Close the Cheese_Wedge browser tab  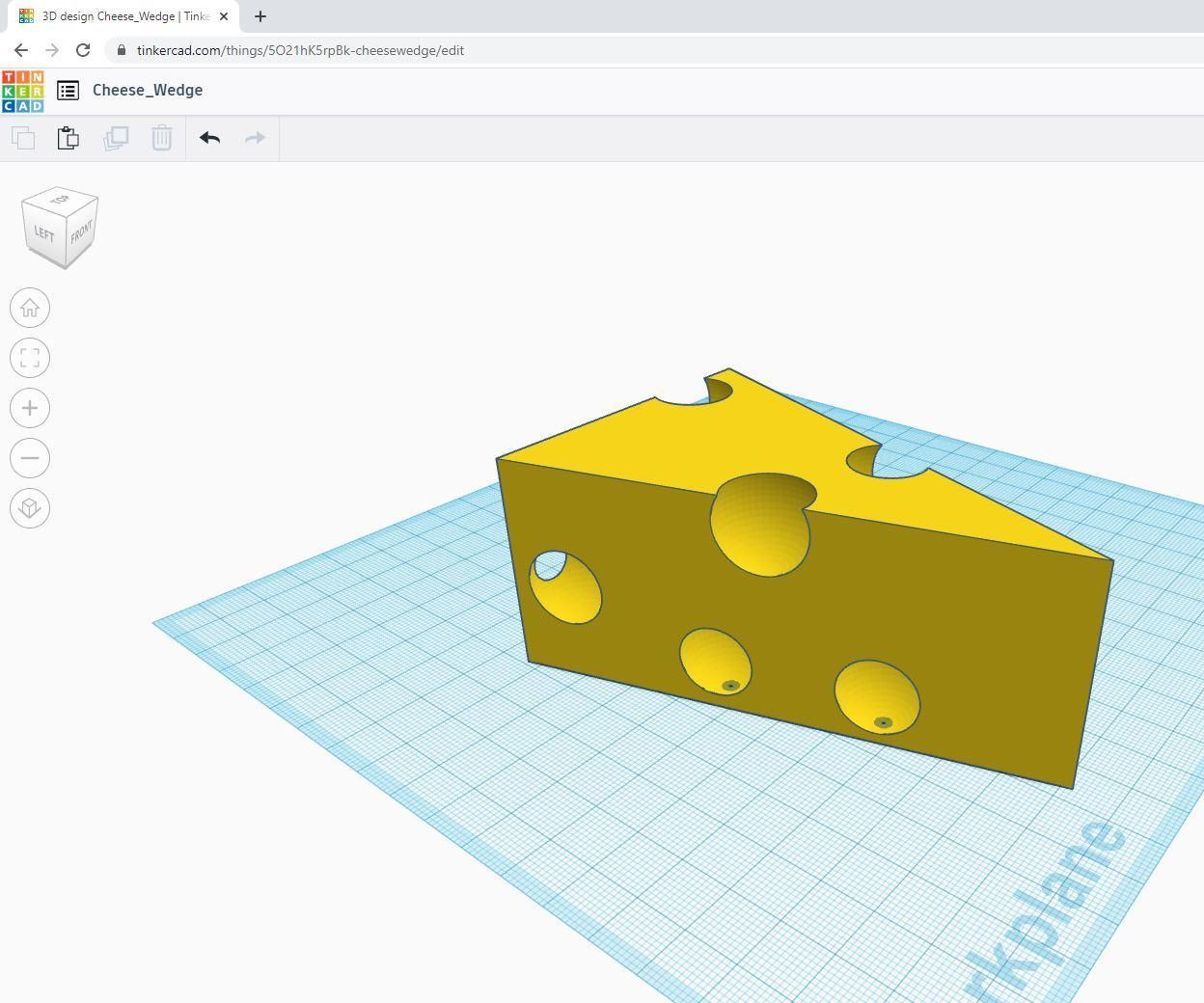224,16
